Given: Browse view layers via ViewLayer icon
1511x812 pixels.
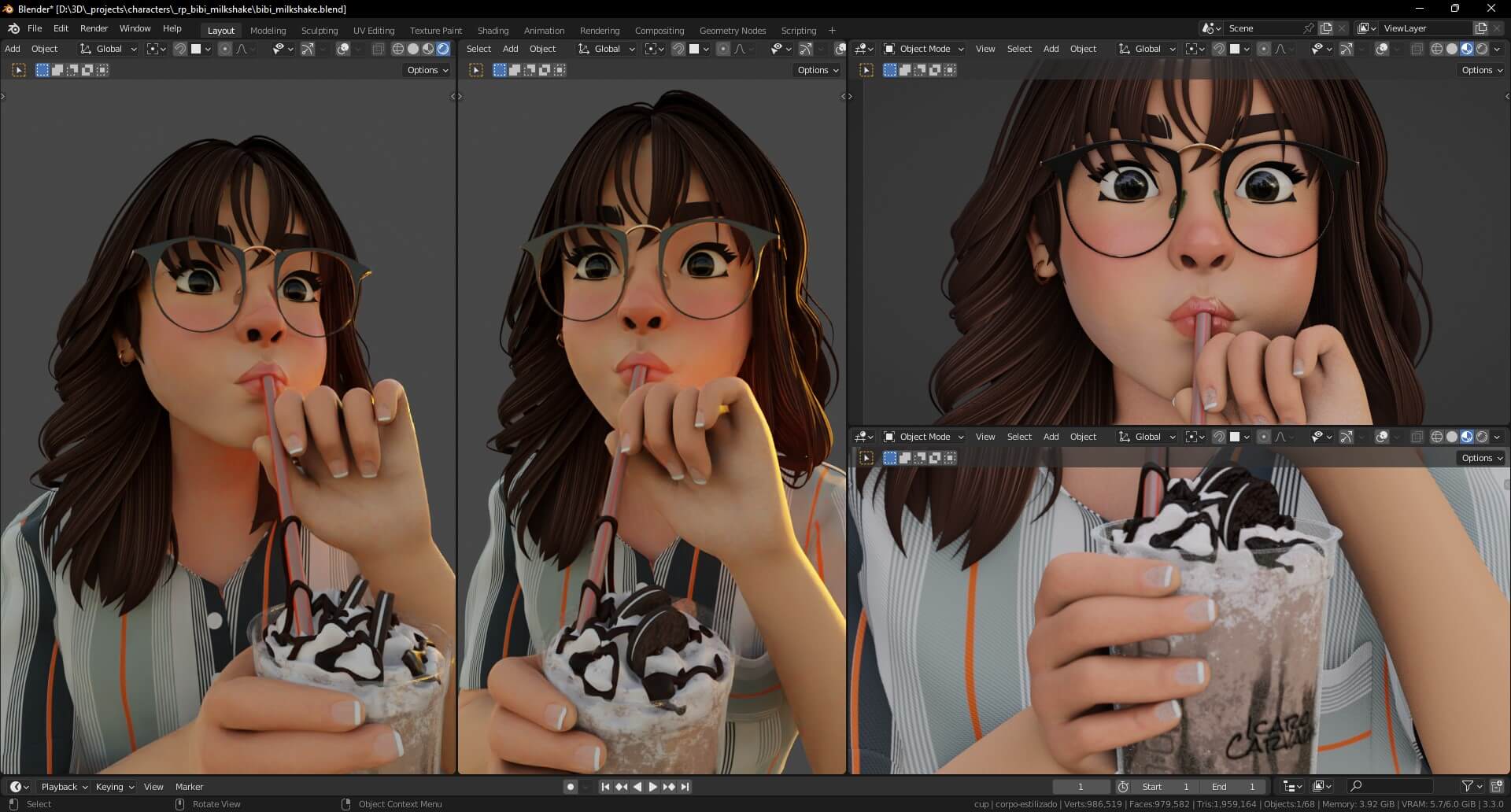Looking at the screenshot, I should 1367,28.
